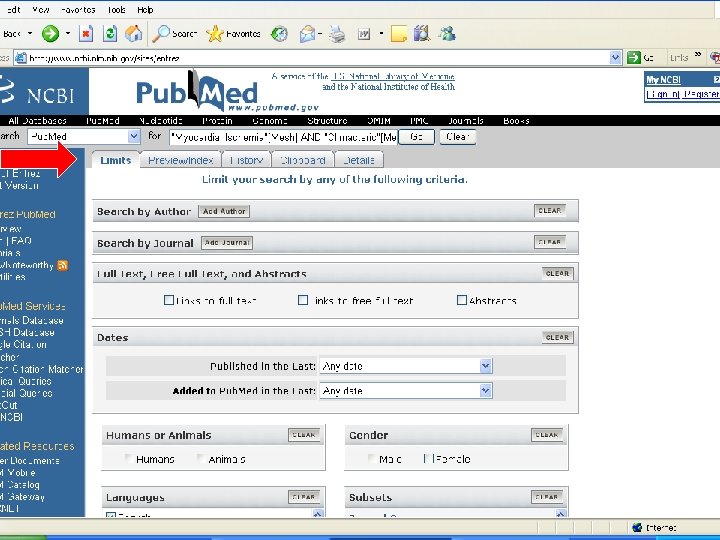720x540 pixels.
Task: Click the Research books toolbar icon
Action: click(422, 34)
